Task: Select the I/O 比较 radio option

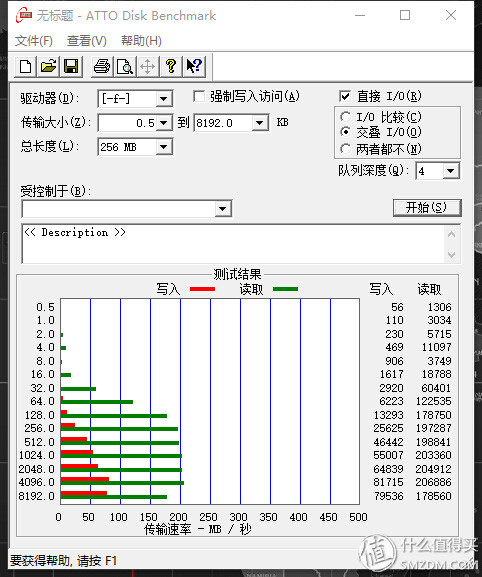Action: coord(345,117)
